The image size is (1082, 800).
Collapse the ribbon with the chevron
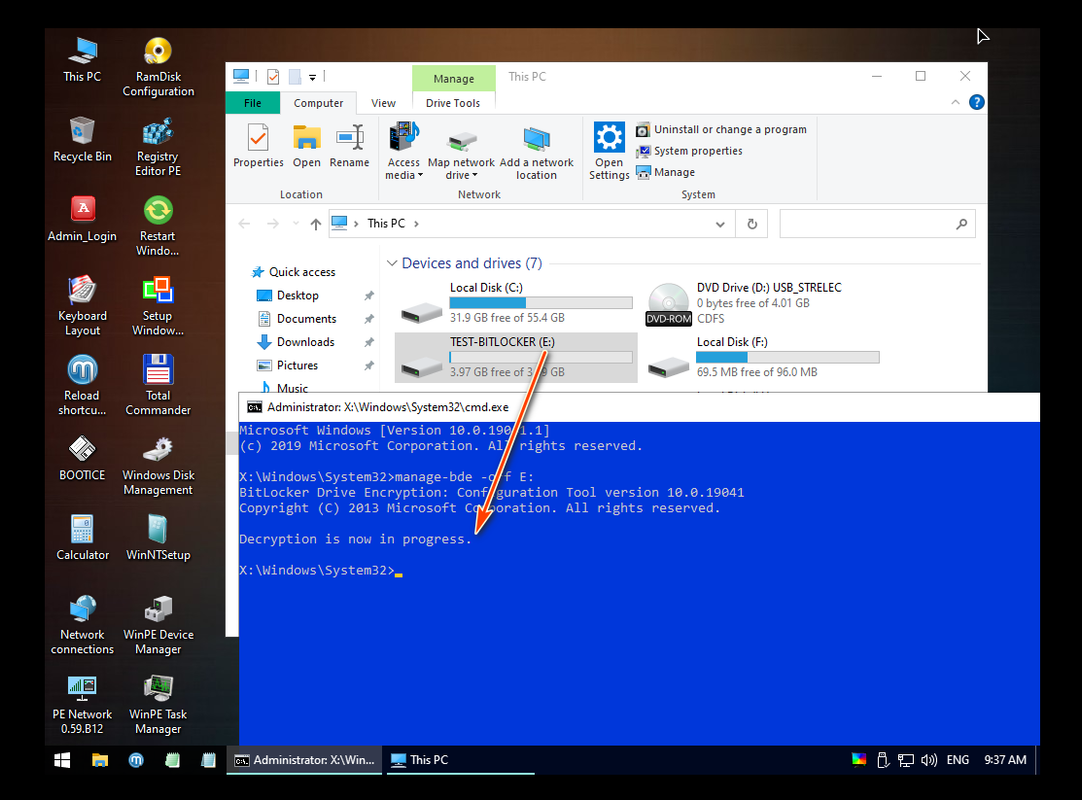click(955, 102)
